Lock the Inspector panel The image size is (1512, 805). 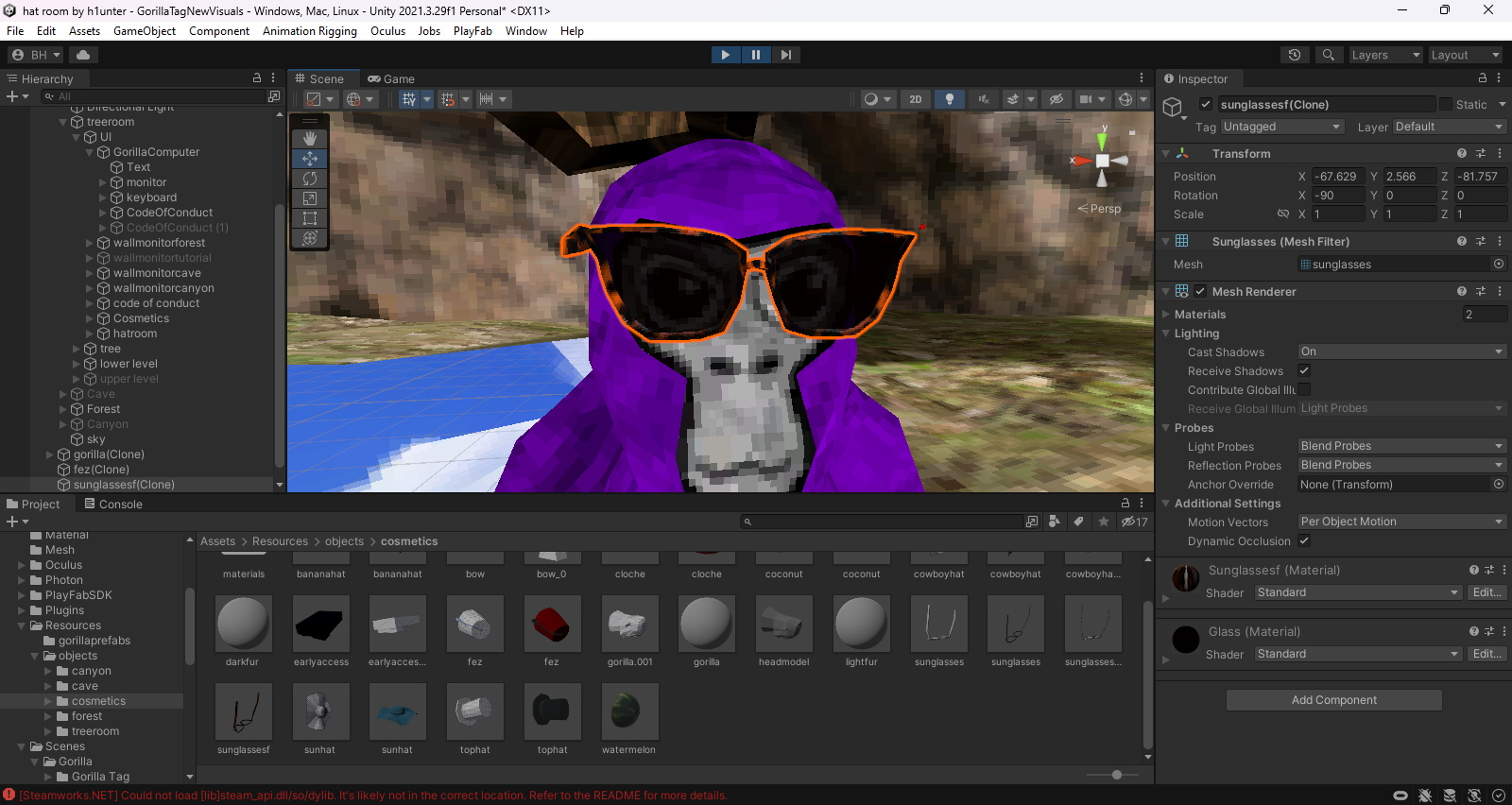pos(1483,78)
